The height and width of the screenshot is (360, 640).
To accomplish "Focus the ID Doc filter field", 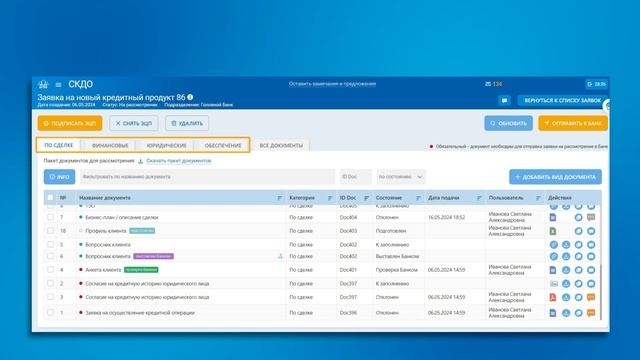I will [x=356, y=177].
